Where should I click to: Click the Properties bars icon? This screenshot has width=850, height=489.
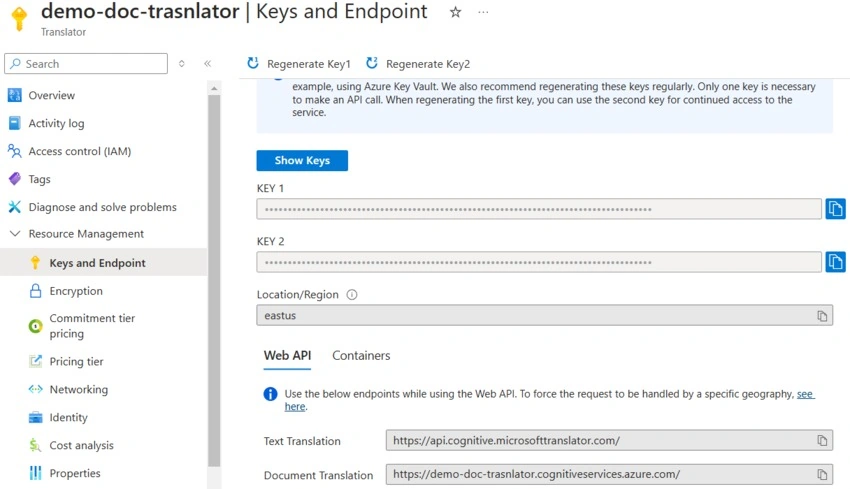[35, 473]
